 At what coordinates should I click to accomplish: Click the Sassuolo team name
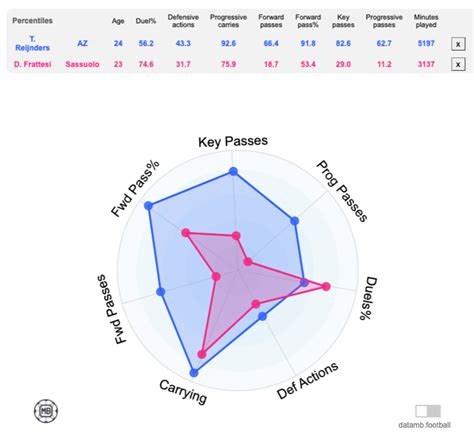tap(82, 64)
